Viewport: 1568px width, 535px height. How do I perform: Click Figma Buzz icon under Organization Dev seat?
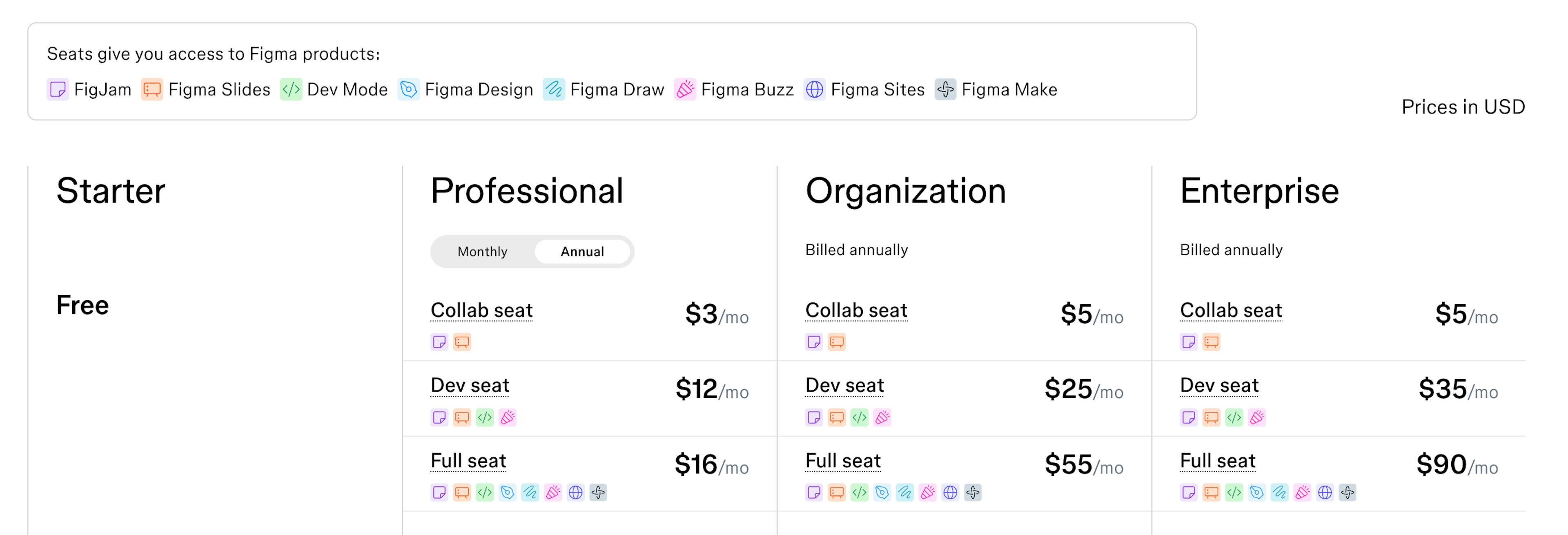click(882, 417)
